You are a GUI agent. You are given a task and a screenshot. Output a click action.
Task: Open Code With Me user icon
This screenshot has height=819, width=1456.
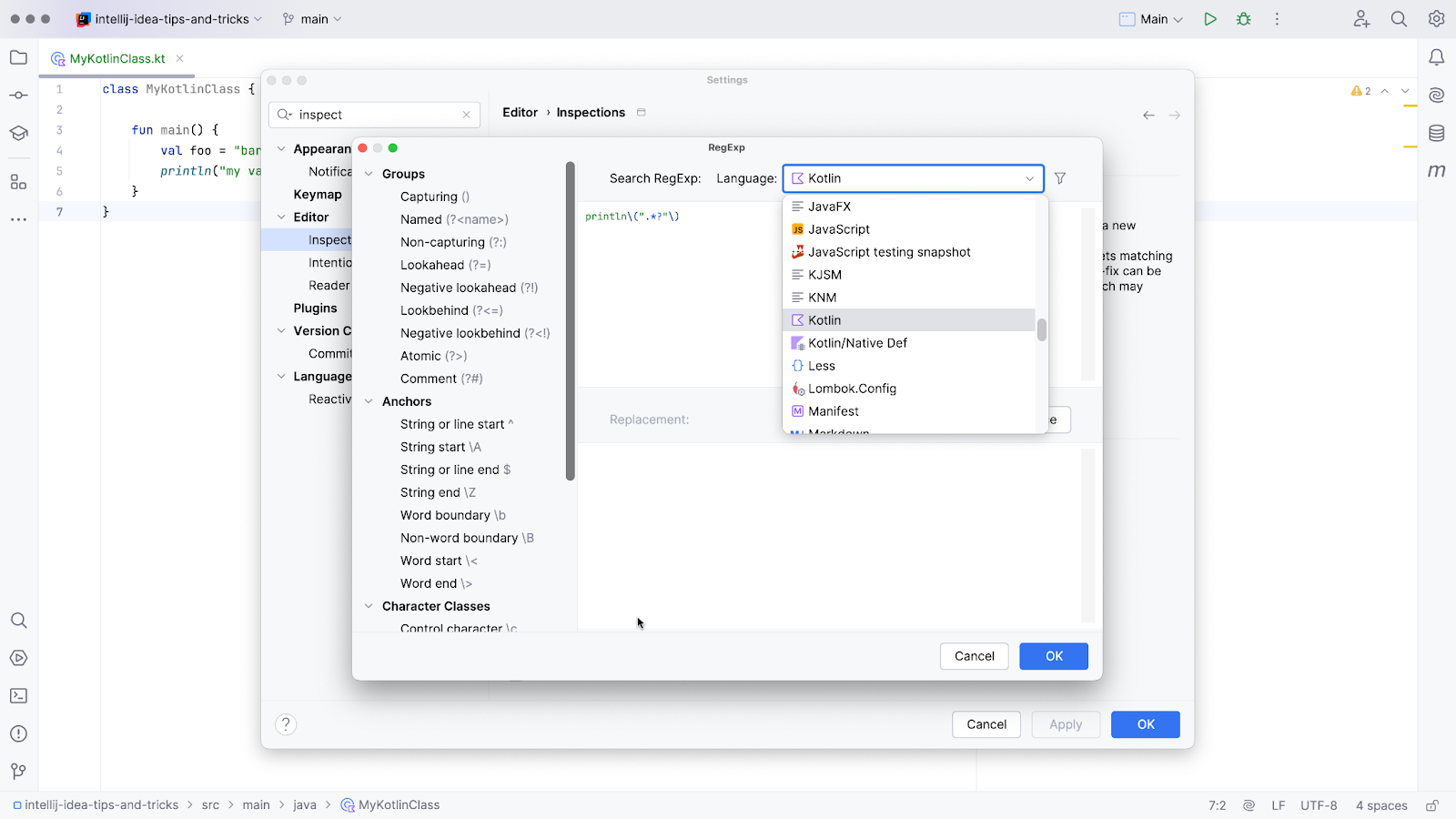[1361, 19]
